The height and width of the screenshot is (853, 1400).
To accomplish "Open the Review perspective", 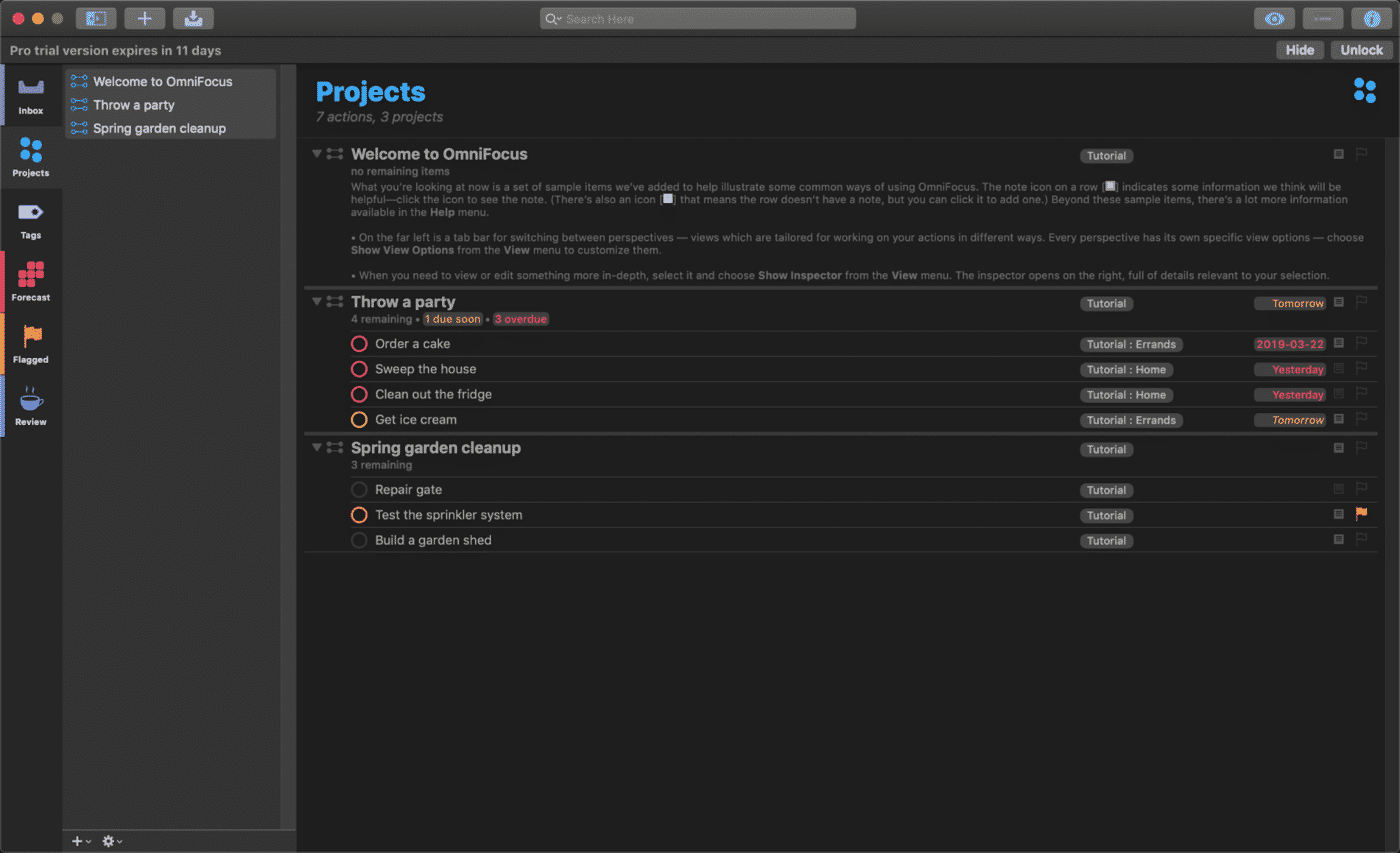I will (x=31, y=406).
